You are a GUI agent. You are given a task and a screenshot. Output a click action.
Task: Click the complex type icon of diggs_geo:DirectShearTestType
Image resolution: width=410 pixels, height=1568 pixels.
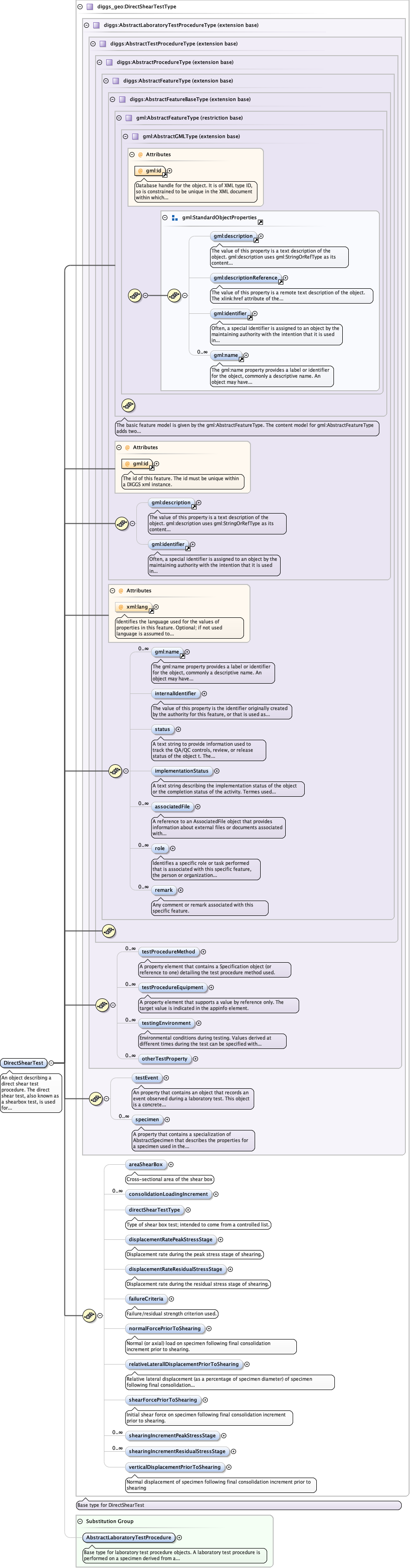[x=90, y=6]
